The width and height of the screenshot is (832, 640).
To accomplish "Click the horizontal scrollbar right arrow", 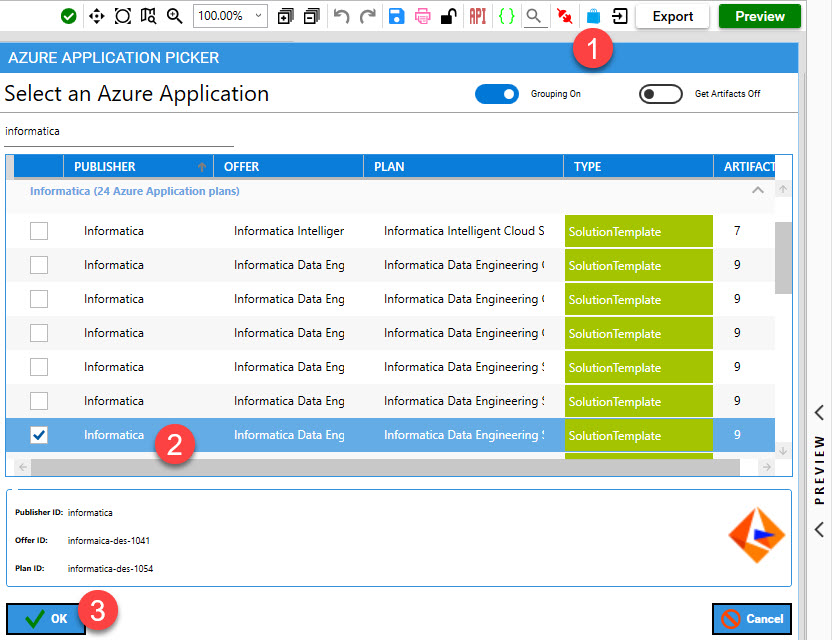I will [767, 467].
